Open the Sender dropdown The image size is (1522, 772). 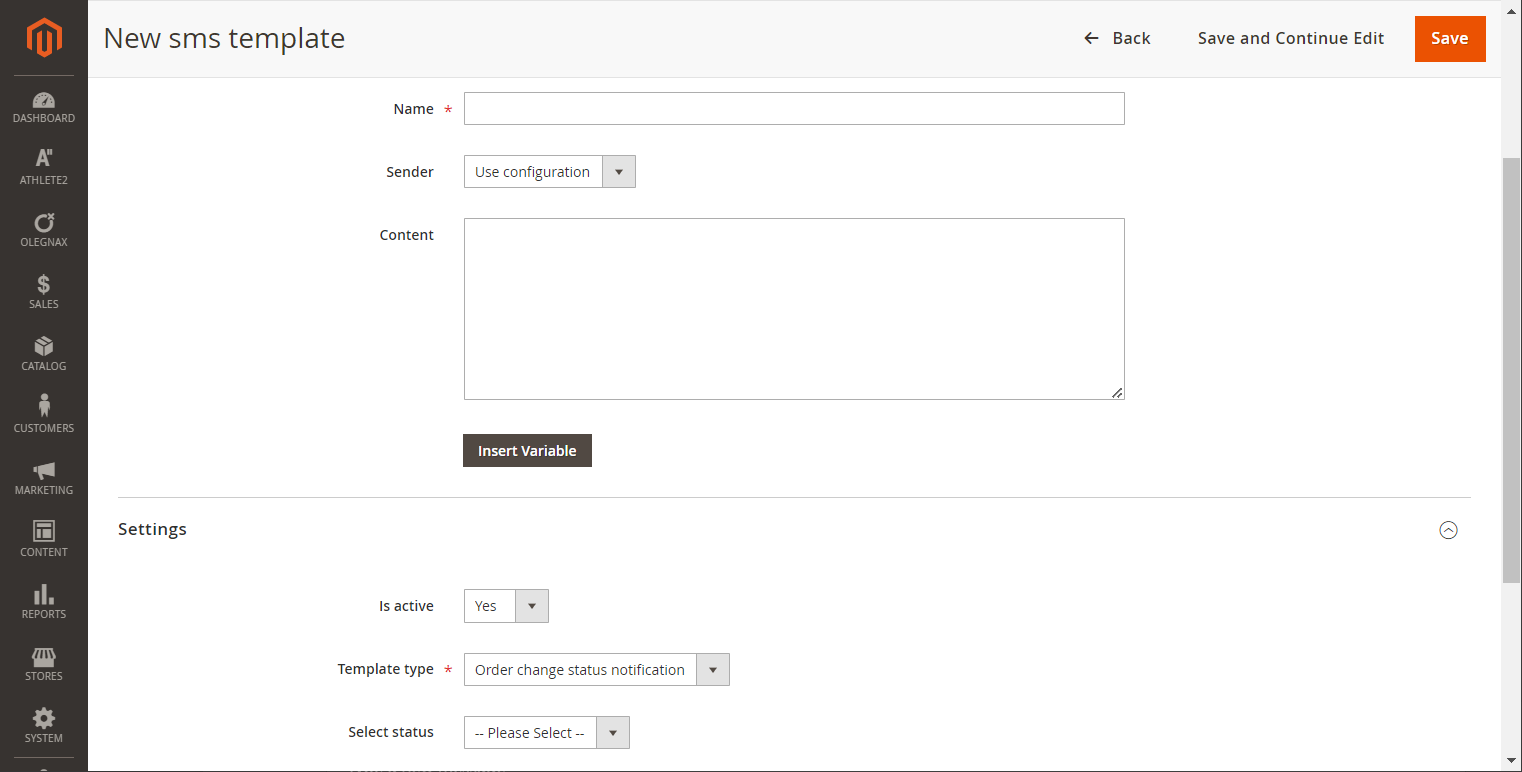(x=549, y=172)
